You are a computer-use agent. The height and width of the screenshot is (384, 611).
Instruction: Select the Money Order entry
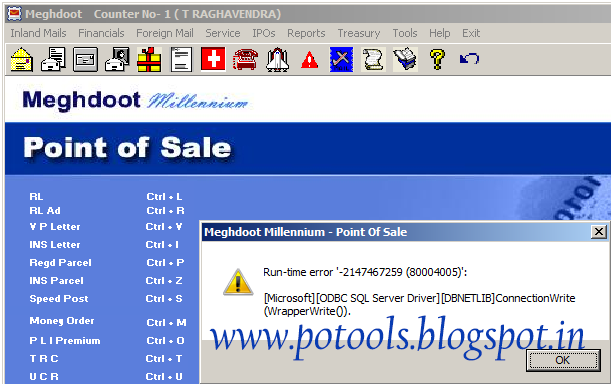tap(62, 320)
